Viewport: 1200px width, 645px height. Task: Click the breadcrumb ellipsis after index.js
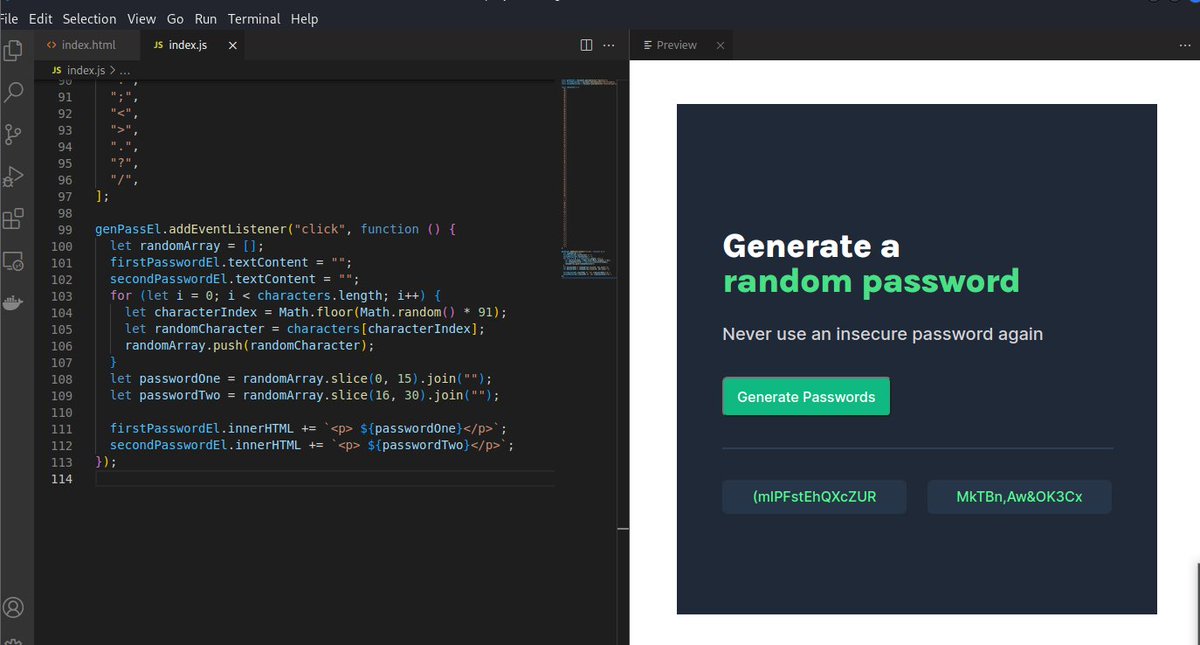coord(124,71)
